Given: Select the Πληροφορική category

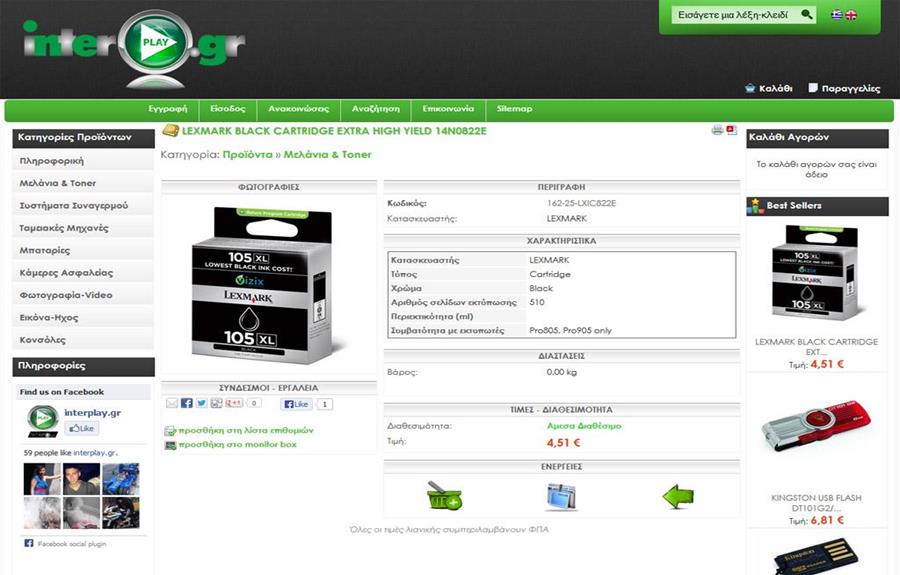Looking at the screenshot, I should pos(83,161).
